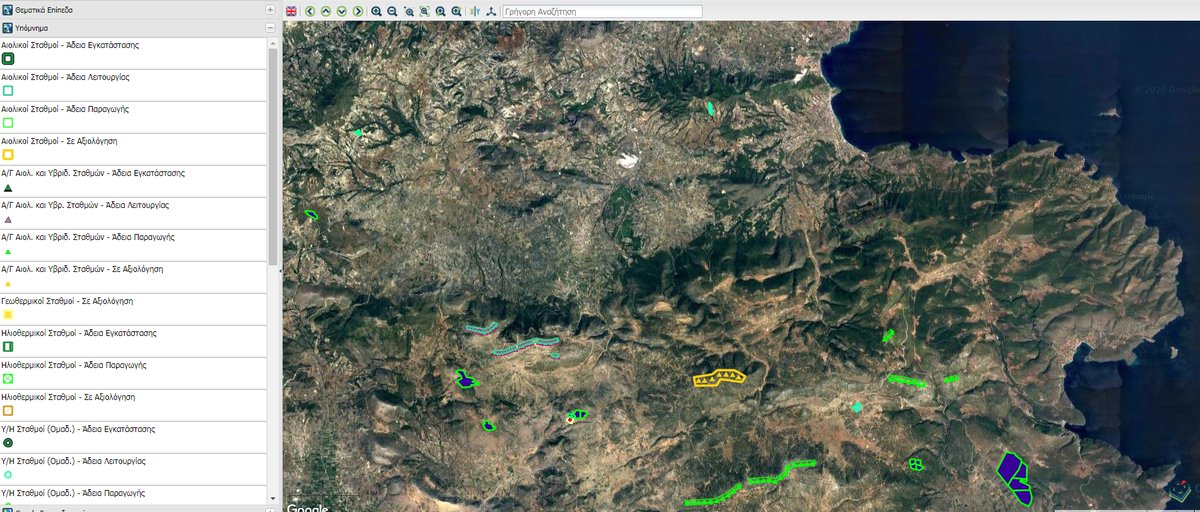Click the zoom in magnifier
The image size is (1200, 512).
tap(376, 11)
